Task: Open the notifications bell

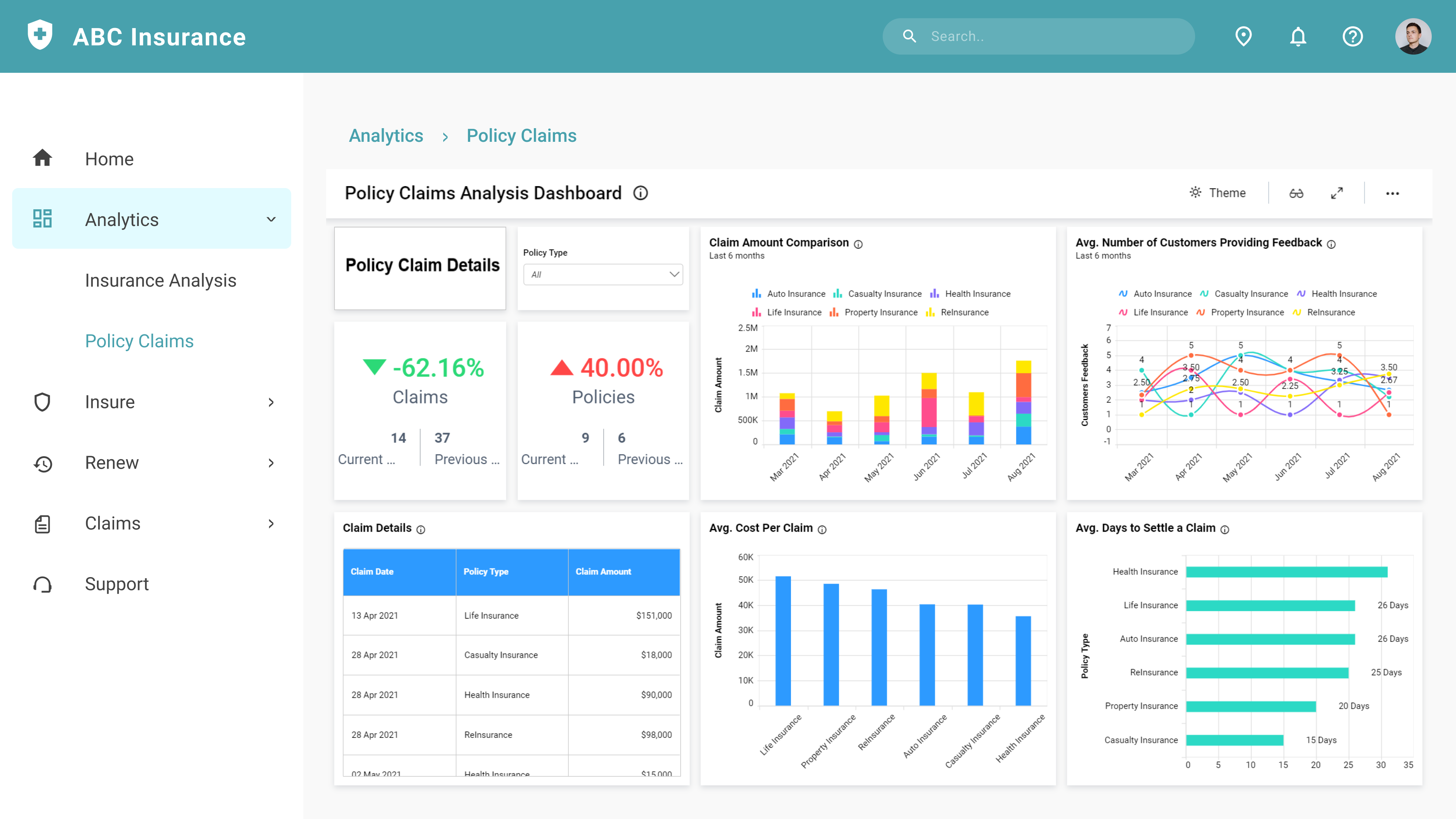Action: point(1298,36)
